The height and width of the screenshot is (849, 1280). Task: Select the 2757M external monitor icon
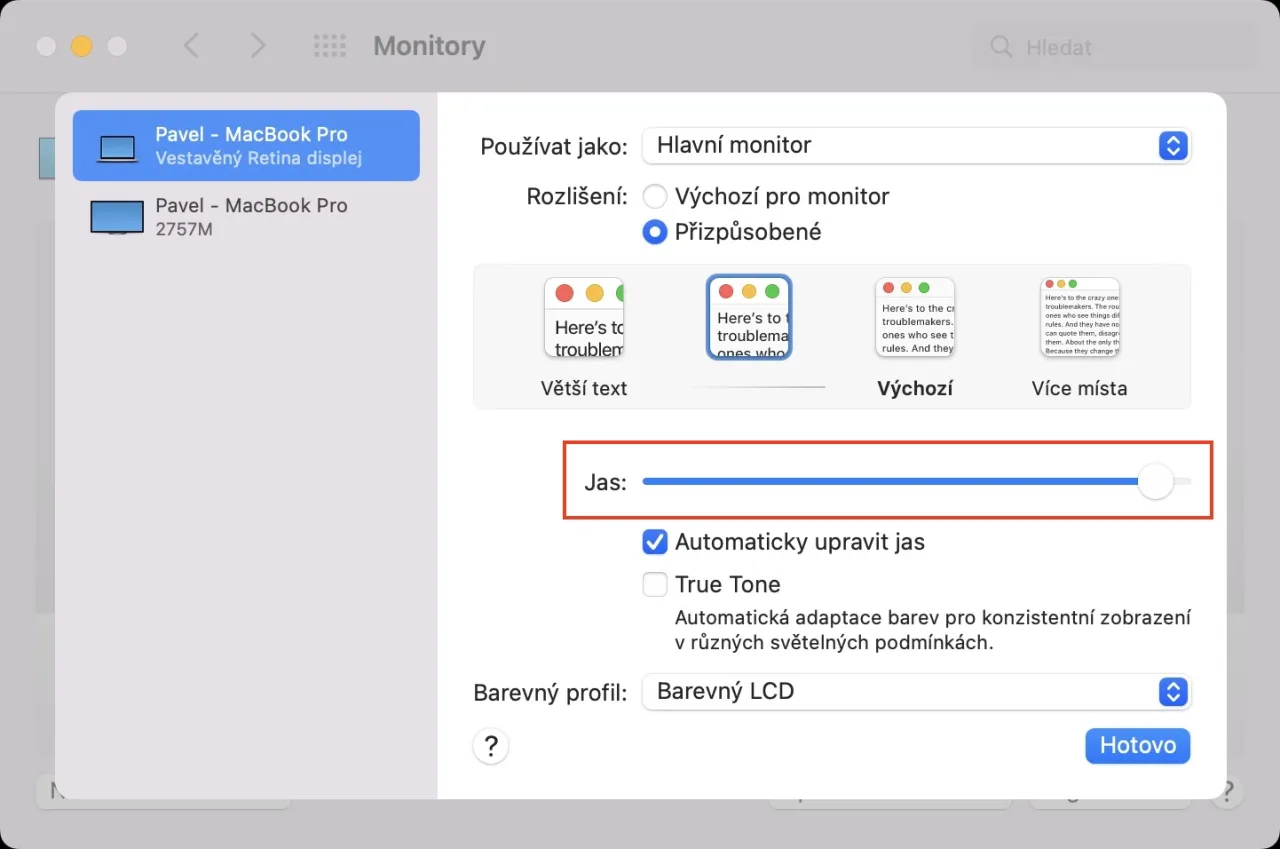coord(116,216)
